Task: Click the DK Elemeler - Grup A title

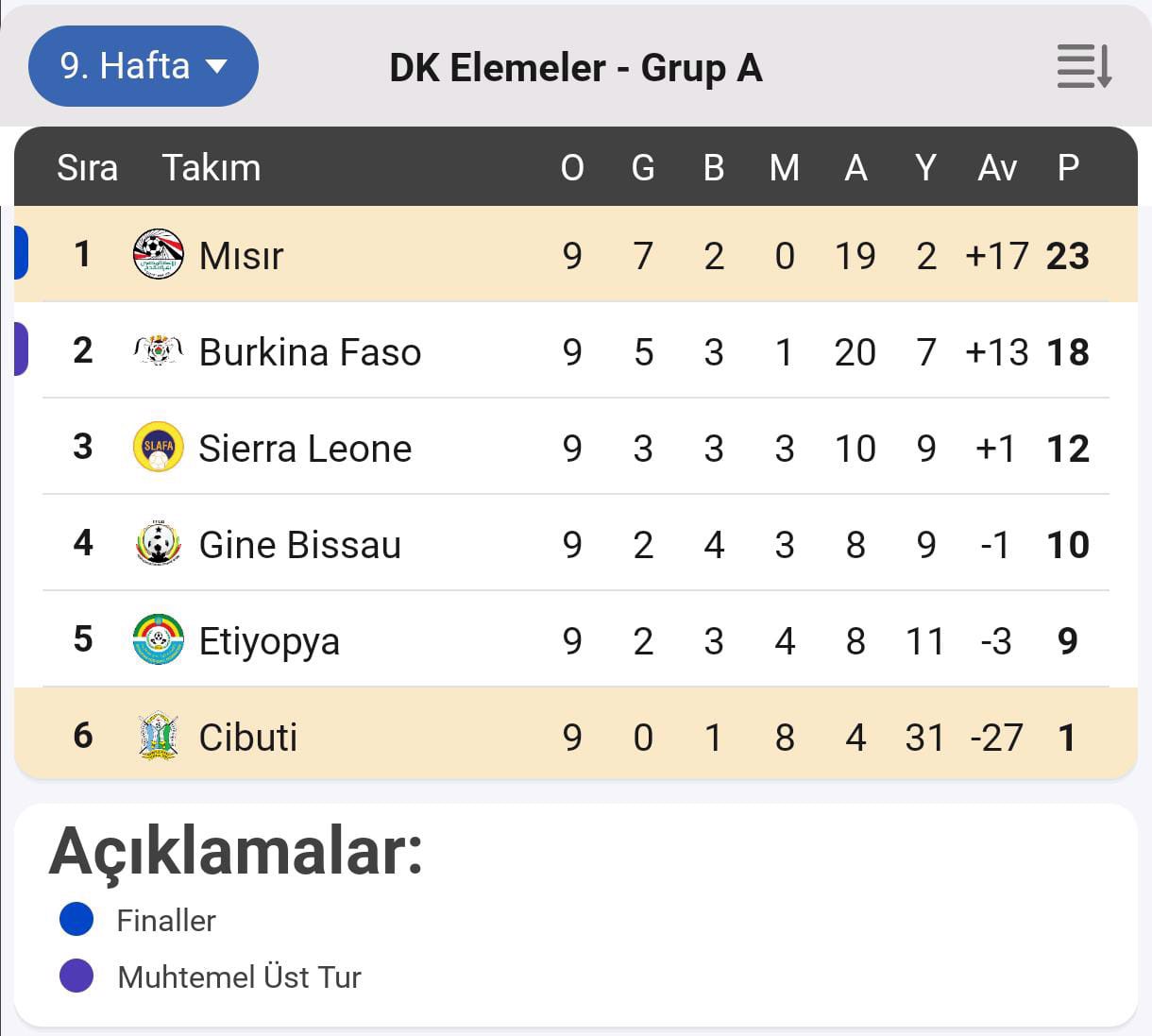Action: pyautogui.click(x=576, y=67)
